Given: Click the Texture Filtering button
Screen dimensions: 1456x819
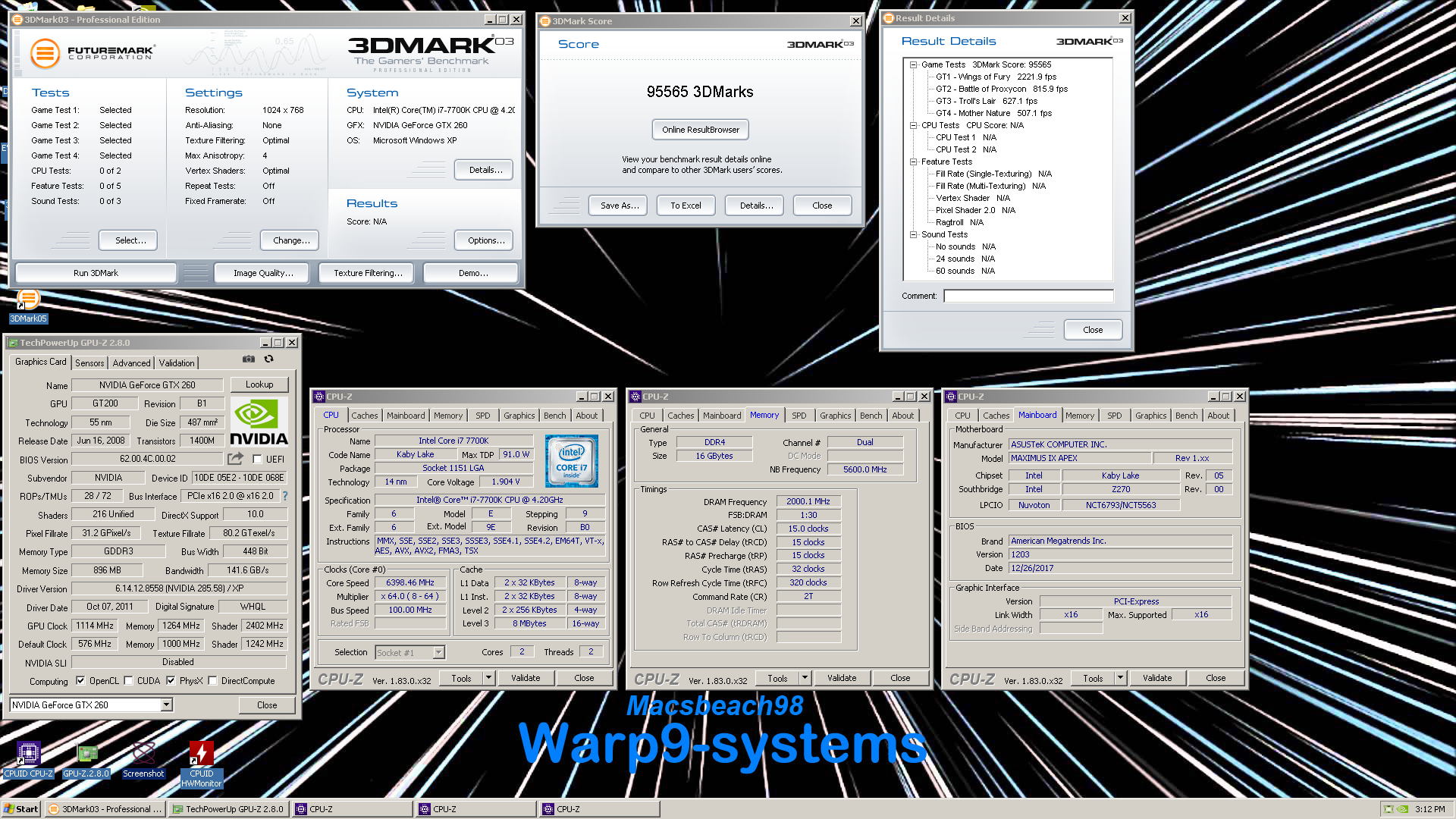Looking at the screenshot, I should coord(368,273).
